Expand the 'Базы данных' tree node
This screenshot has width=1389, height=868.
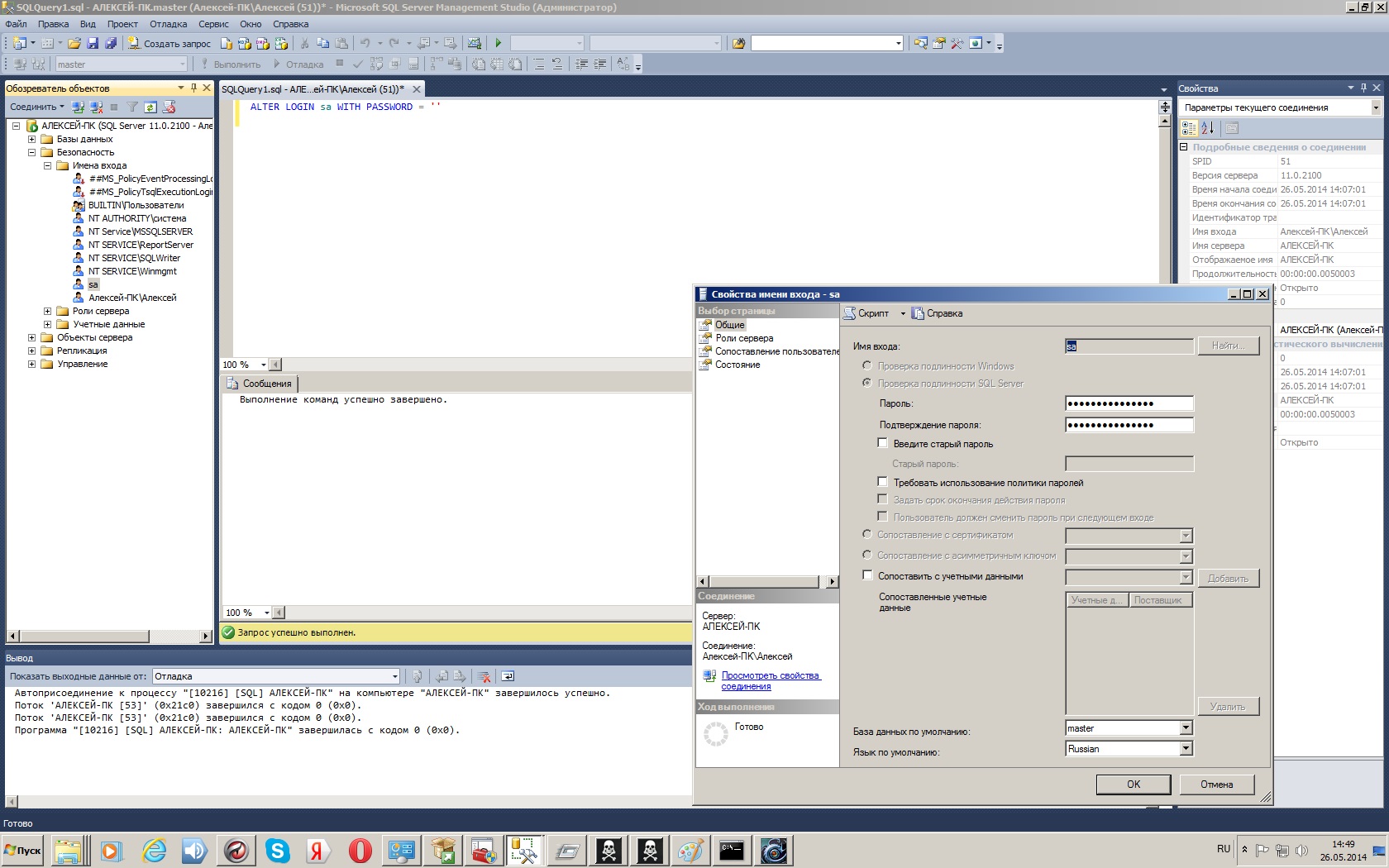32,139
